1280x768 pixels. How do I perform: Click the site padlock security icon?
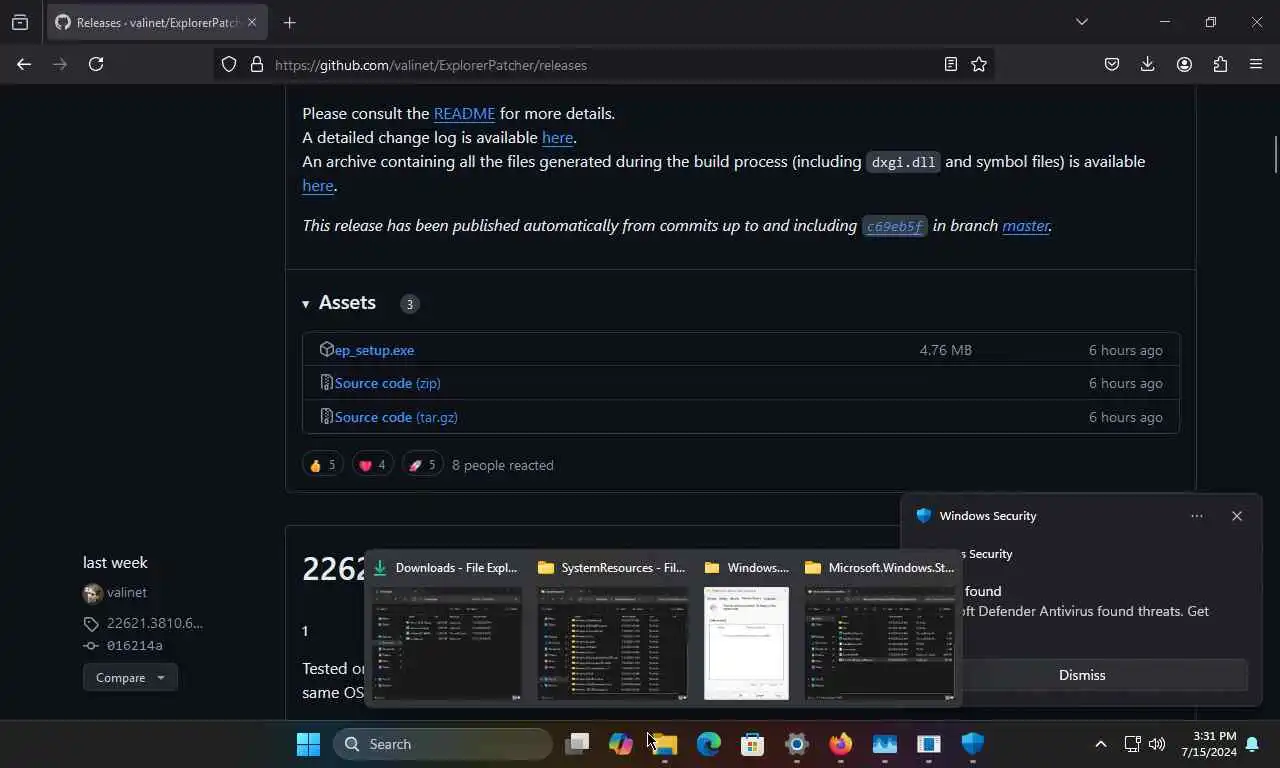(x=257, y=64)
